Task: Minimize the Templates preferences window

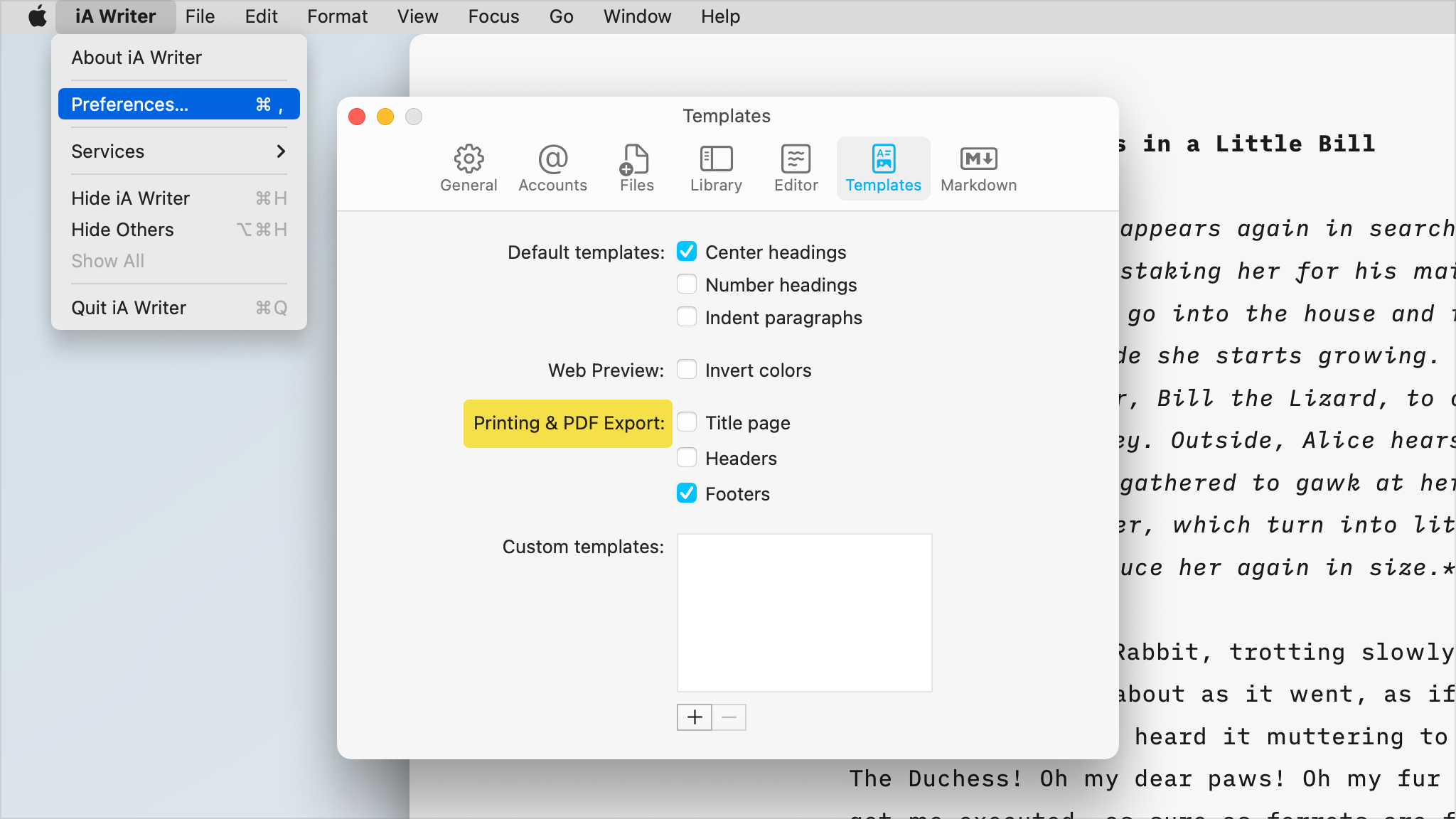Action: [x=385, y=117]
